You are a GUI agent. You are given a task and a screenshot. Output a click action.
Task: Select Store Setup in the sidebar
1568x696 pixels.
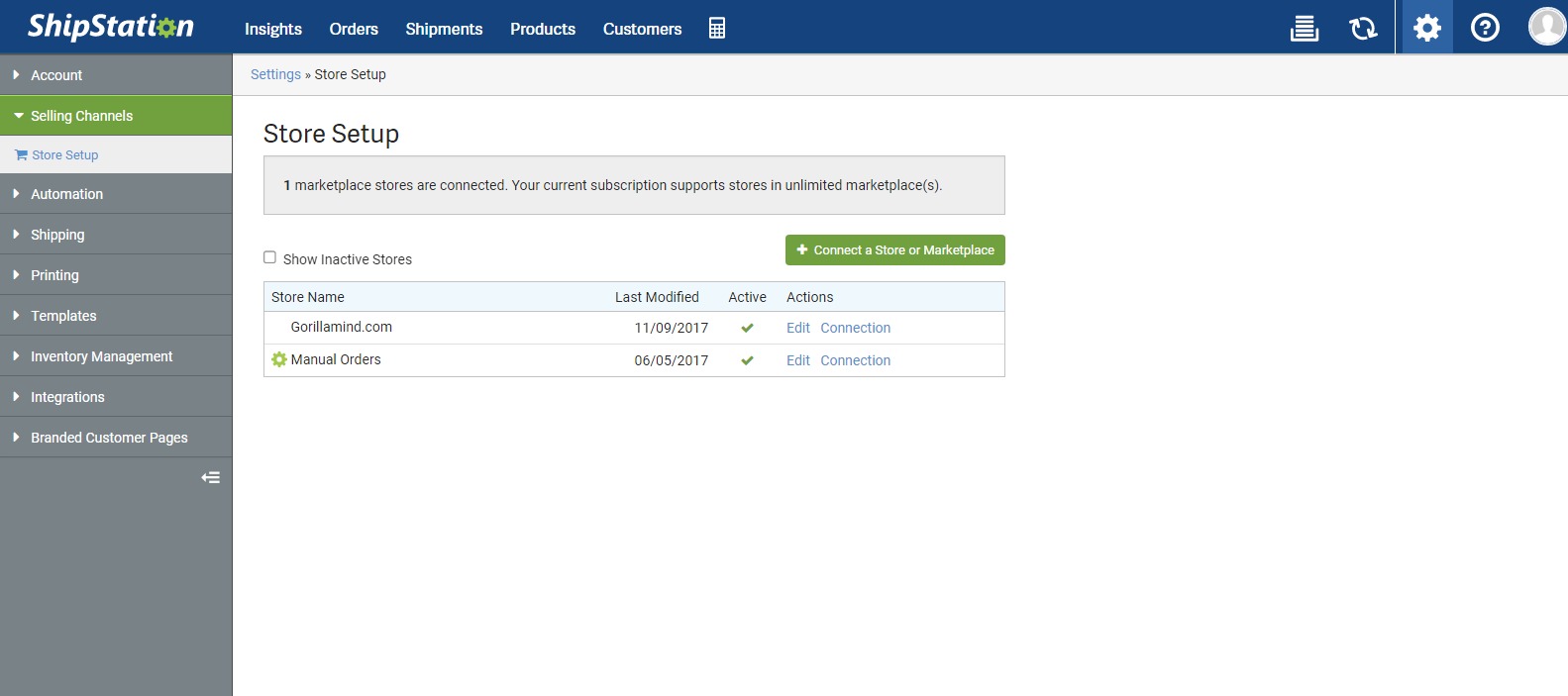click(64, 155)
